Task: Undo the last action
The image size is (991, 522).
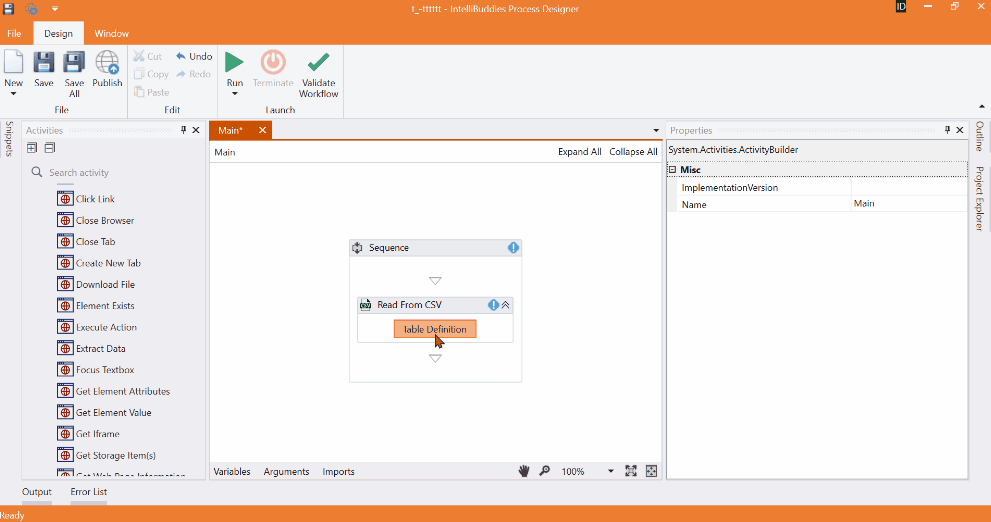Action: click(x=193, y=56)
